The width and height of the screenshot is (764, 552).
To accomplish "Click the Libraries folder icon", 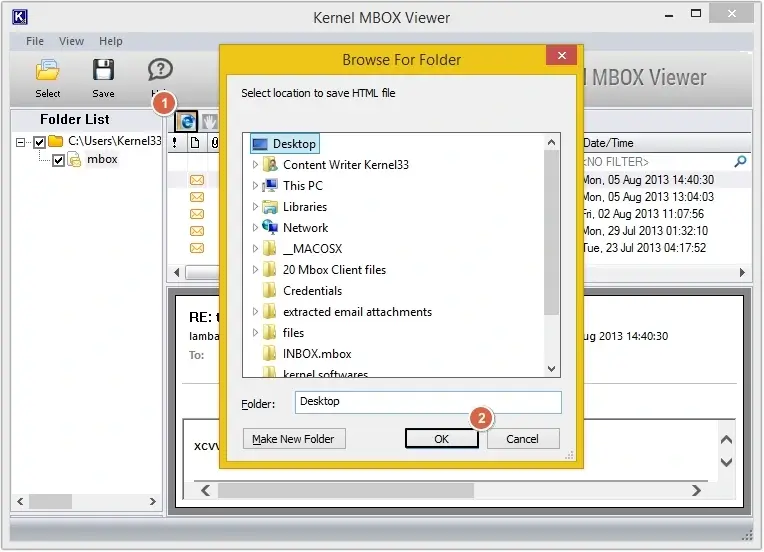I will 270,207.
